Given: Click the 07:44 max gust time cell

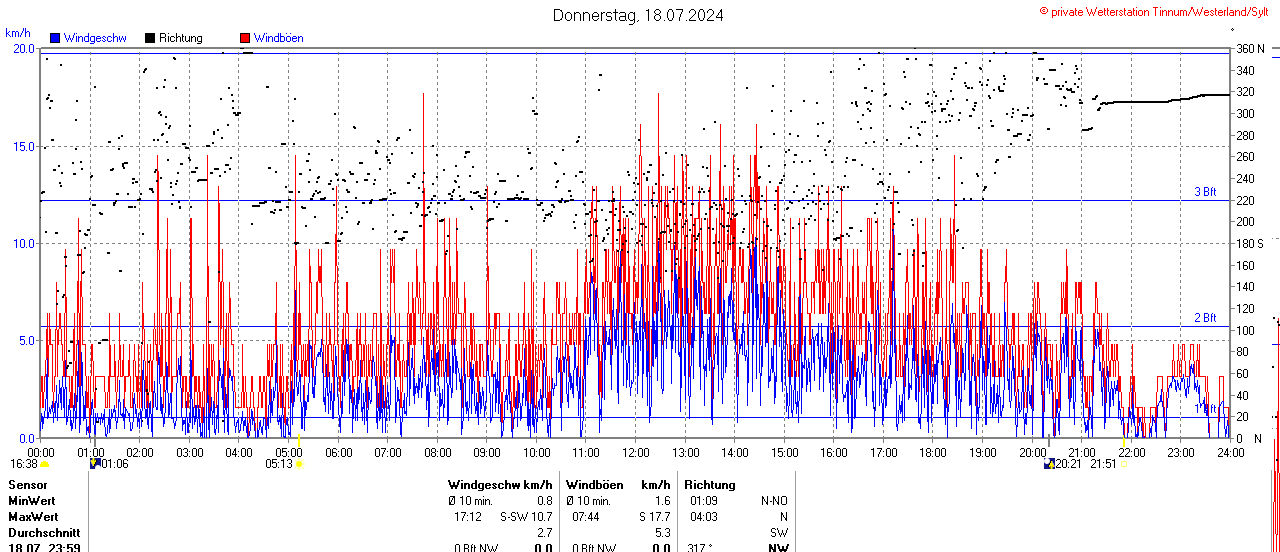Looking at the screenshot, I should (x=586, y=517).
